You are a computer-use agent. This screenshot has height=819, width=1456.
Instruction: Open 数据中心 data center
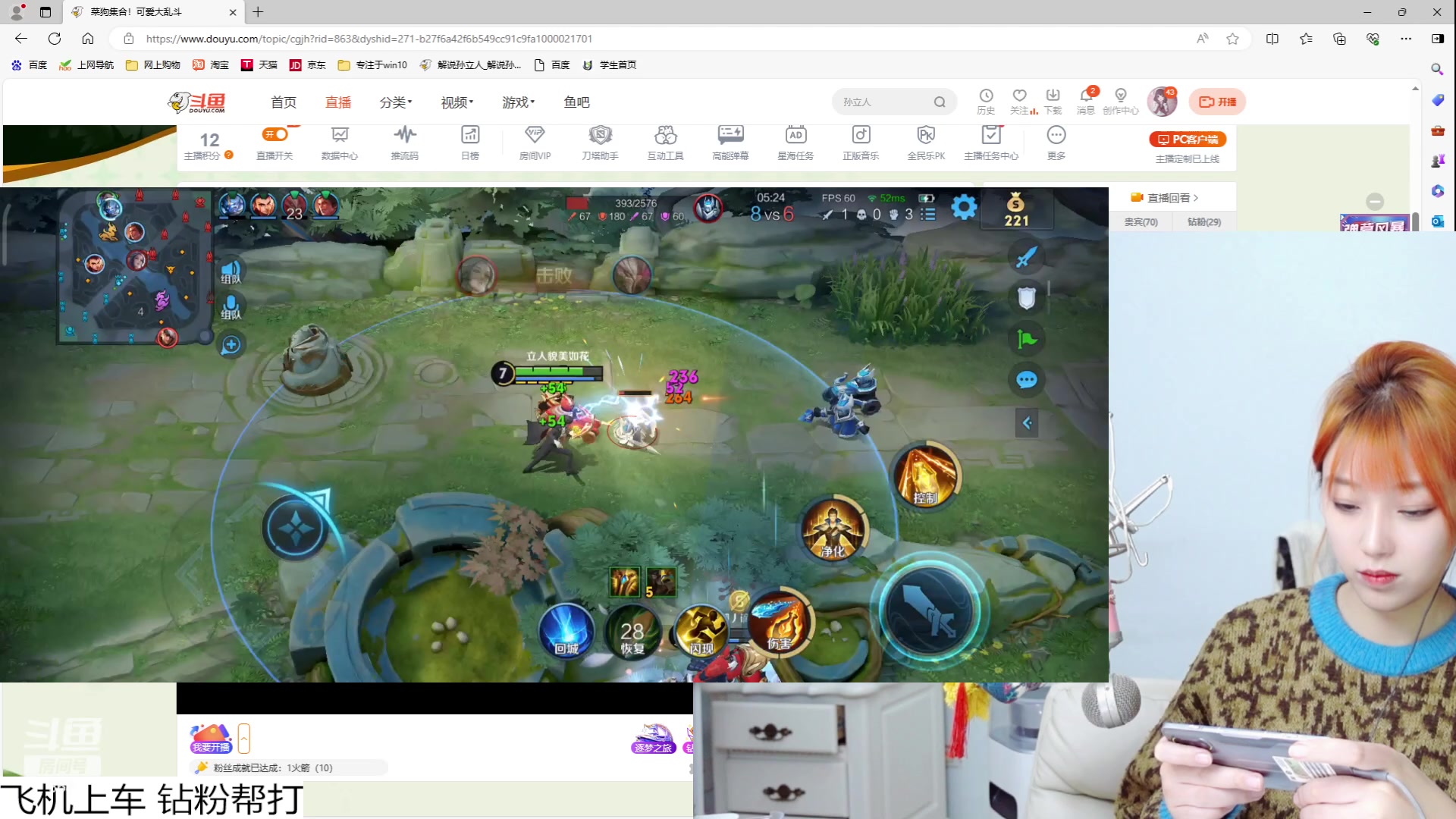[340, 143]
